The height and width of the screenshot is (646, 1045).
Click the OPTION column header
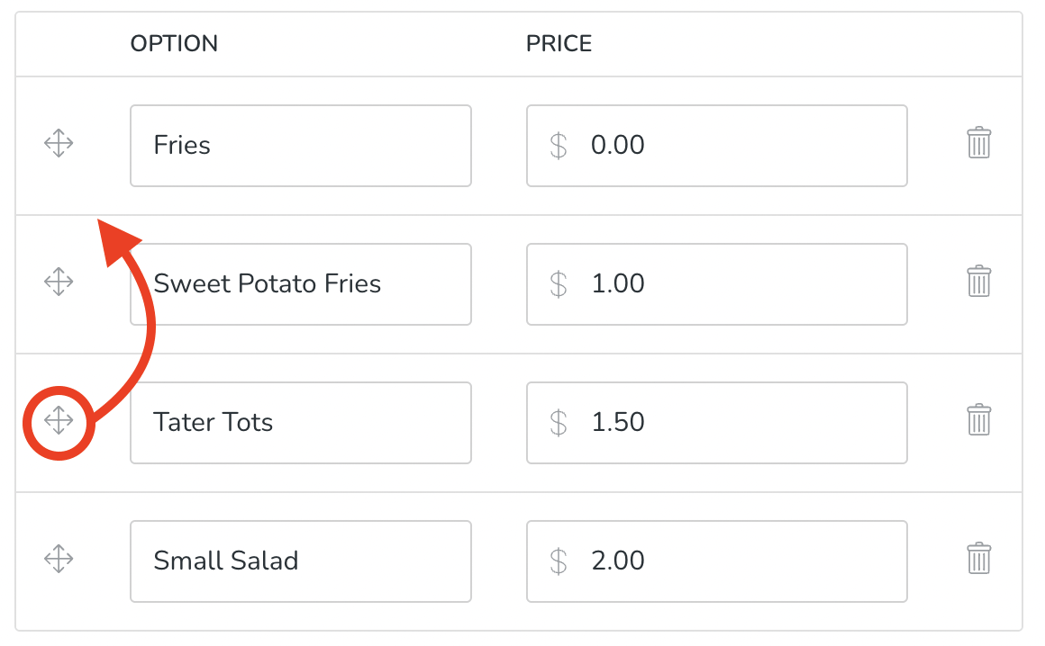[174, 43]
